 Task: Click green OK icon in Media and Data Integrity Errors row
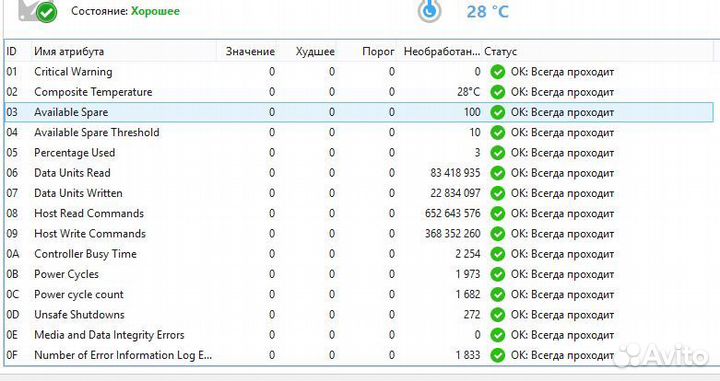pos(497,335)
